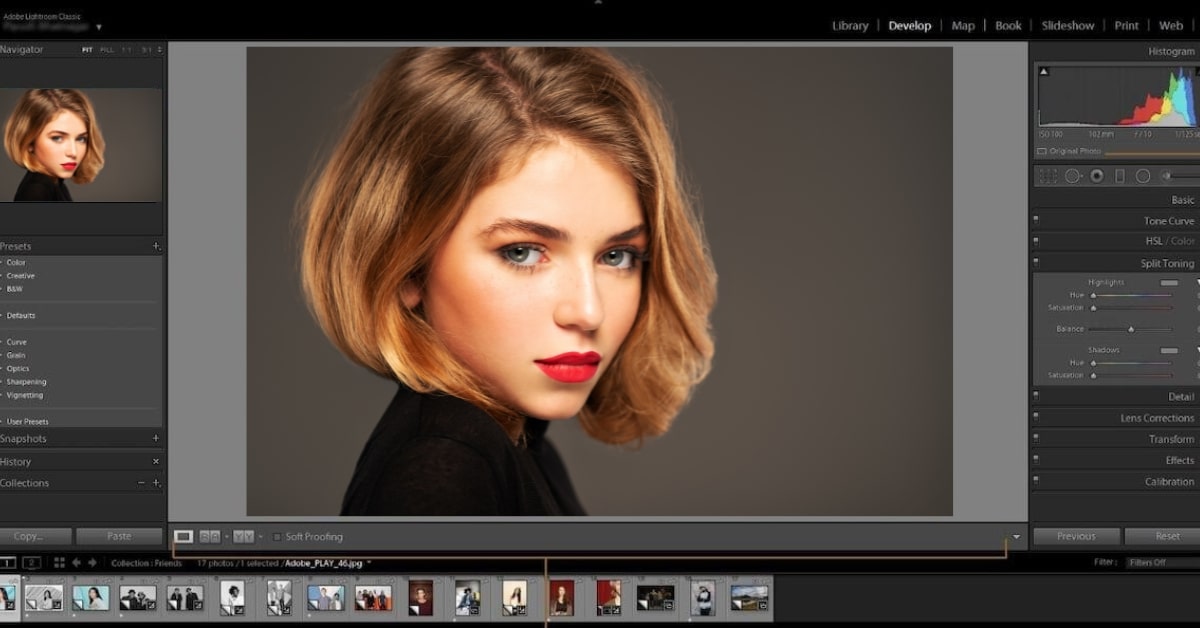Click the Before/After top-bottom view icon
Image resolution: width=1200 pixels, height=628 pixels.
pos(243,537)
